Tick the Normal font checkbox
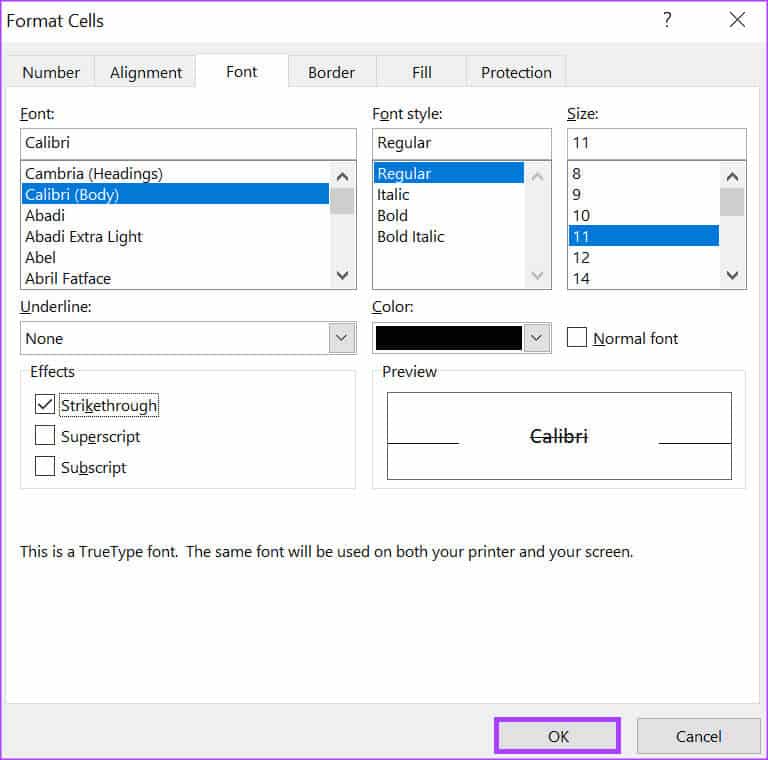 tap(577, 338)
